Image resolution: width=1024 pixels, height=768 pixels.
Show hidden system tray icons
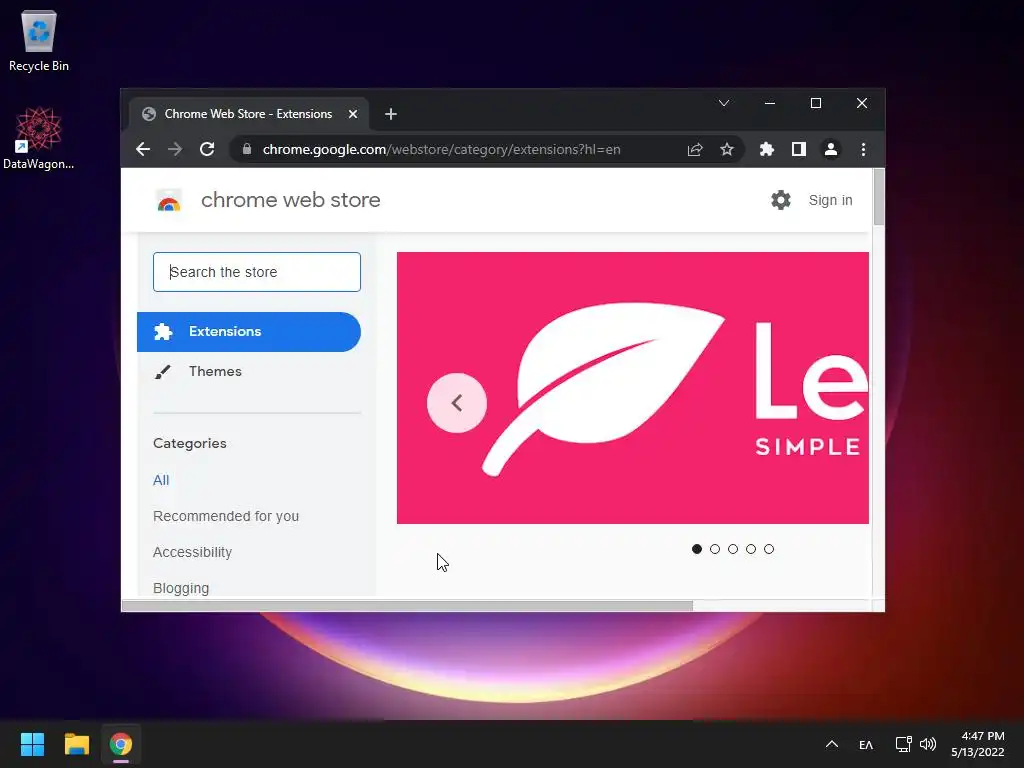831,744
